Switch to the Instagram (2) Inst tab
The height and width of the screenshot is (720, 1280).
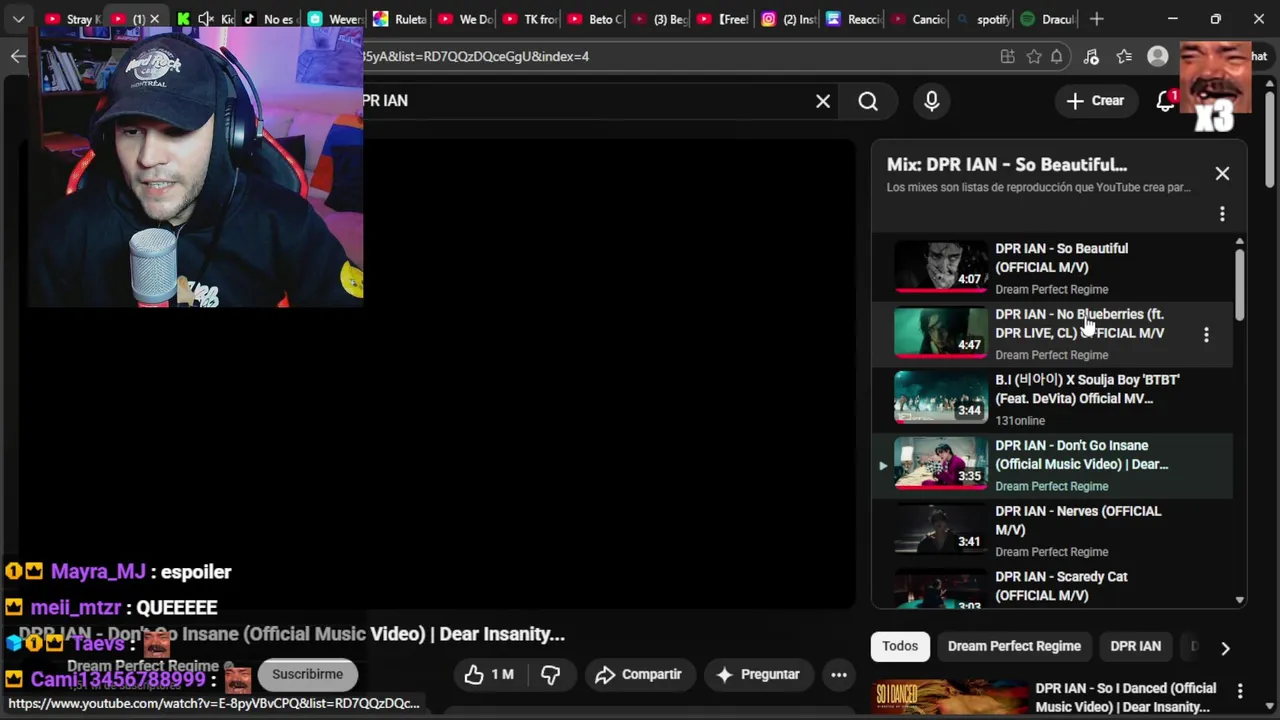790,19
